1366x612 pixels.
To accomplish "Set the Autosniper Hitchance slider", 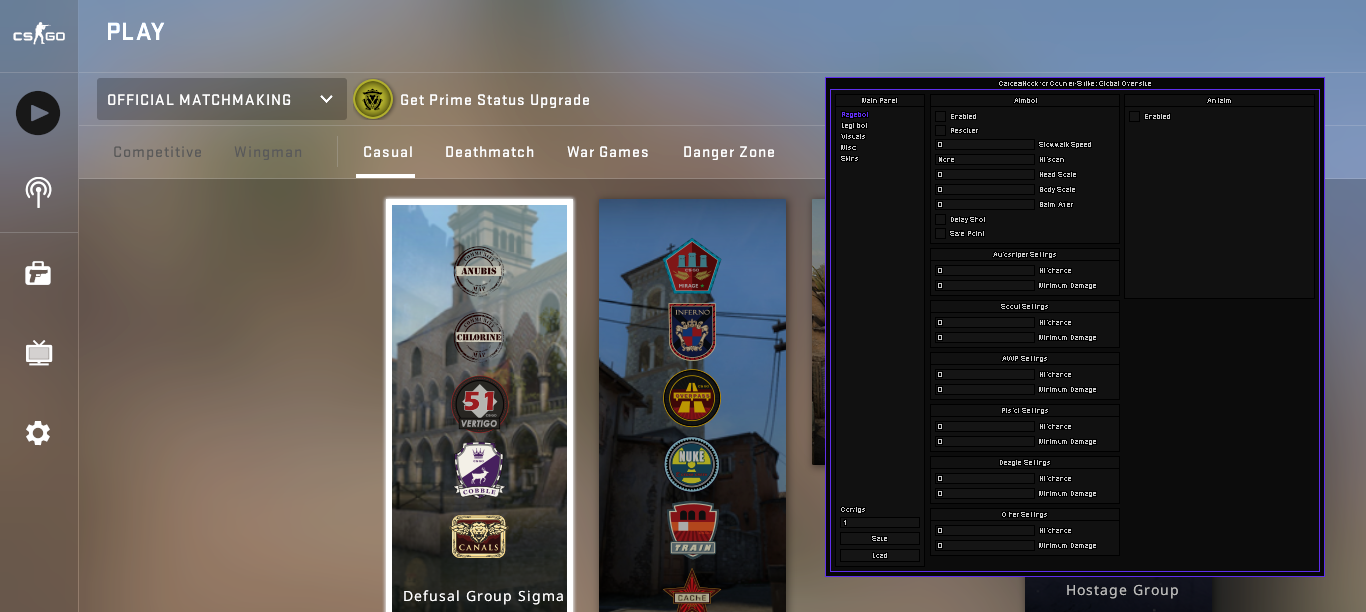I will coord(985,271).
